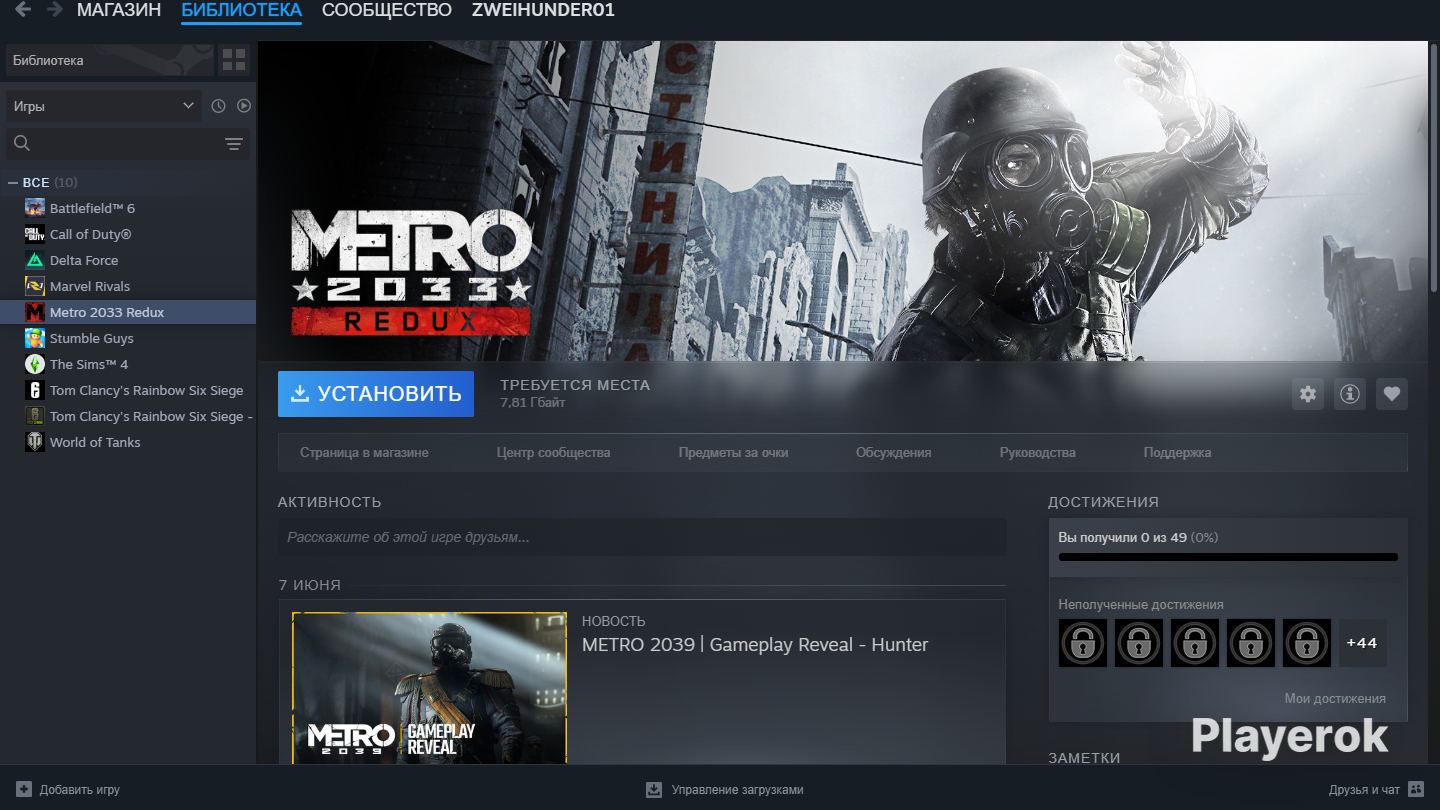1440x810 pixels.
Task: Open the METRO 2039 Gameplay Reveal news thumbnail
Action: (x=429, y=688)
